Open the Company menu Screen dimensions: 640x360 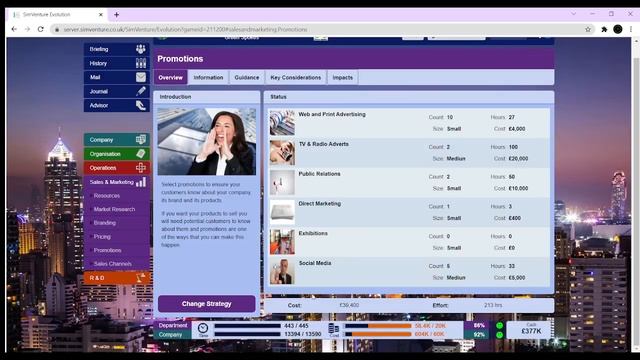(x=117, y=140)
